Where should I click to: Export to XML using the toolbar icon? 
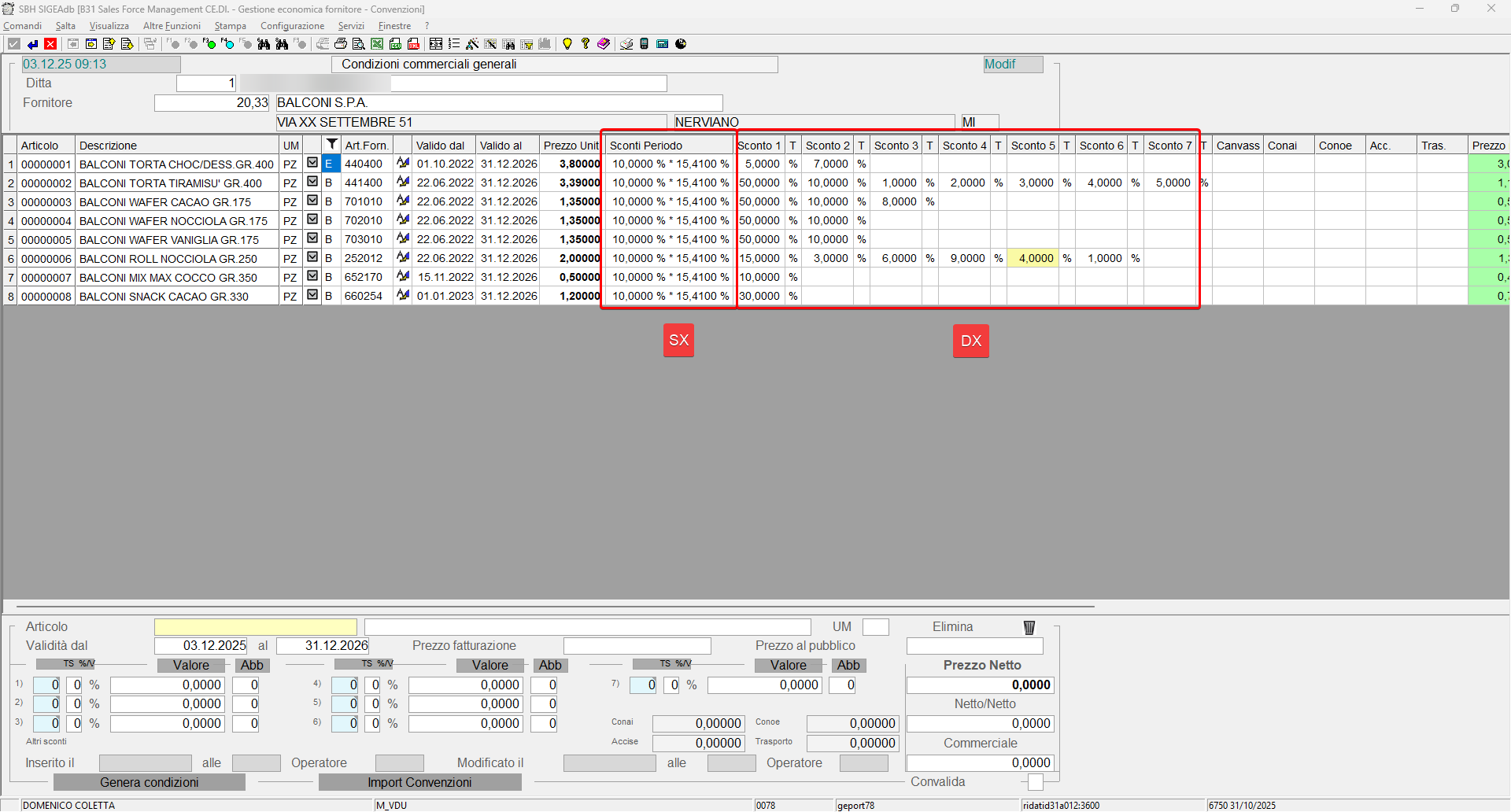(413, 44)
